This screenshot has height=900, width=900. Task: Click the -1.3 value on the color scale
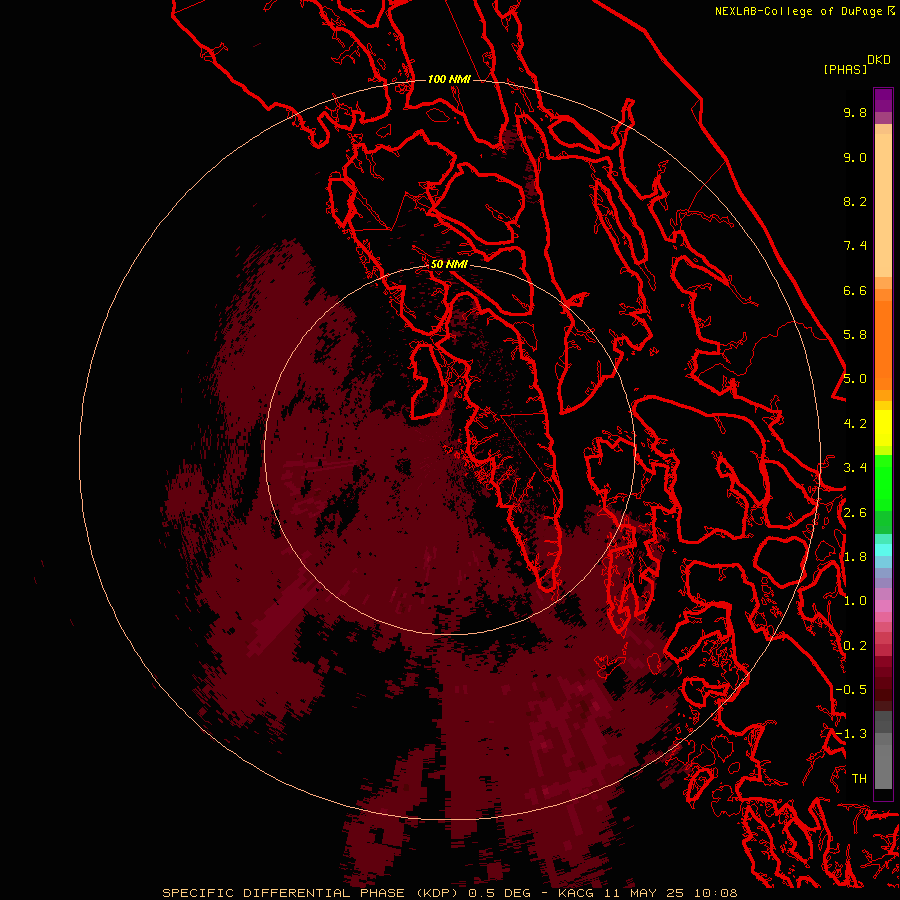[x=851, y=734]
